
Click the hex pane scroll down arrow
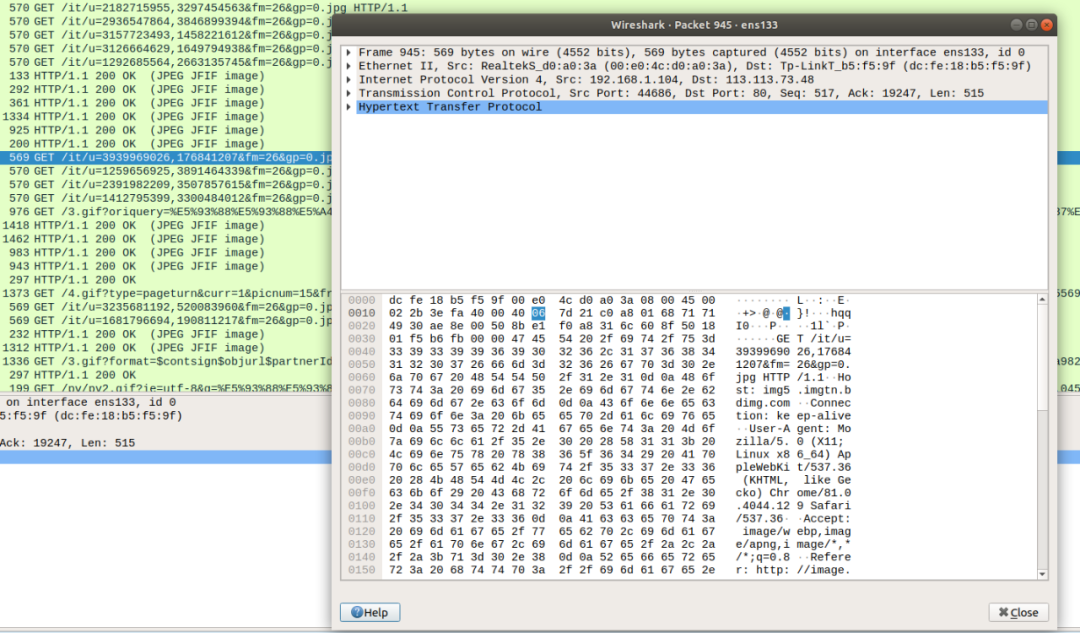click(x=1042, y=574)
